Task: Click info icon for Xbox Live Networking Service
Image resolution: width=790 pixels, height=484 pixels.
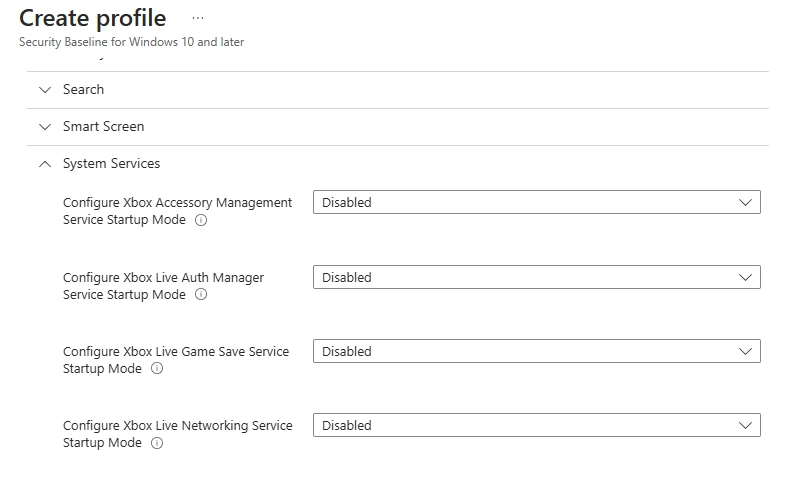Action: pyautogui.click(x=157, y=443)
